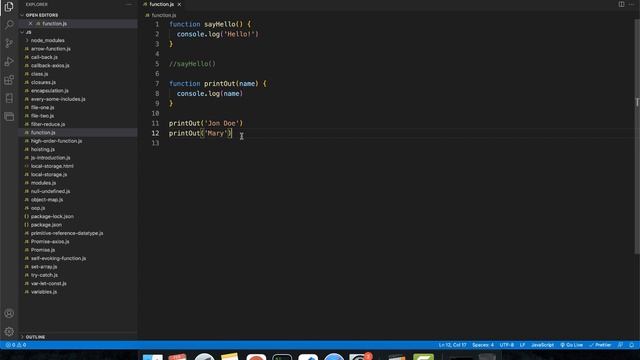Close the function.js editor tab
Image resolution: width=640 pixels, height=360 pixels.
(179, 4)
